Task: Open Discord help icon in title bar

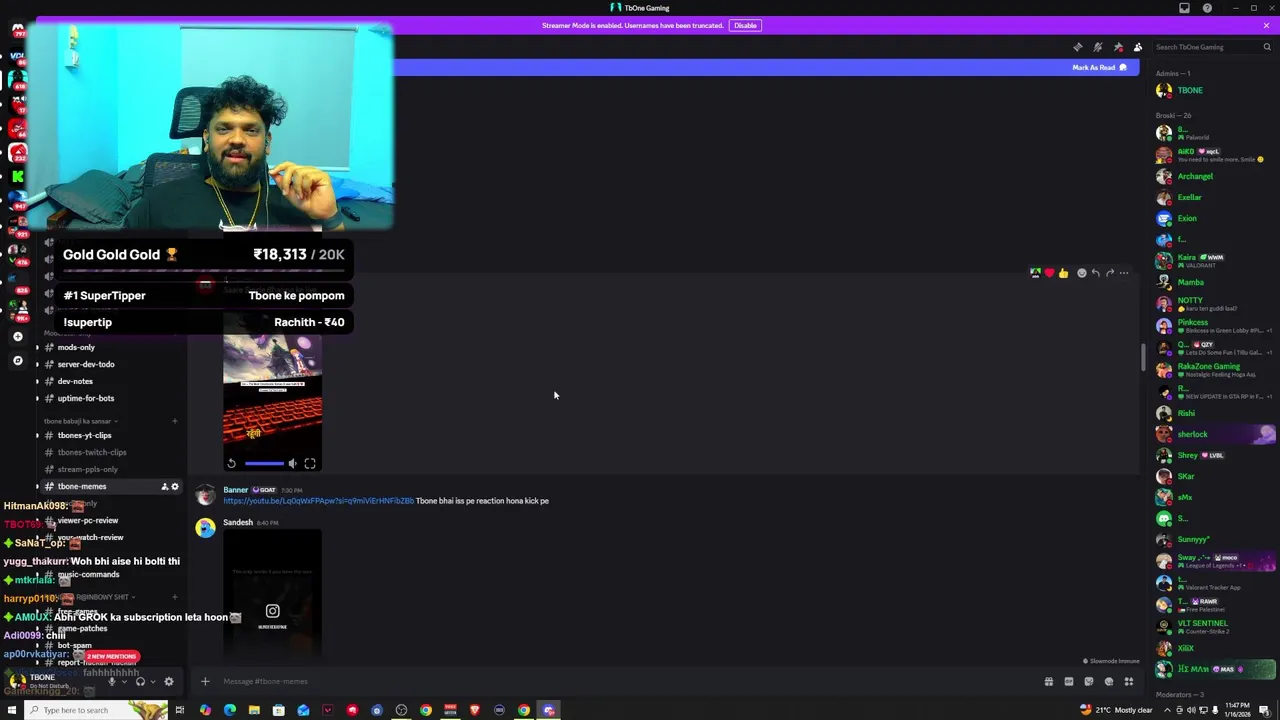Action: tap(1207, 8)
